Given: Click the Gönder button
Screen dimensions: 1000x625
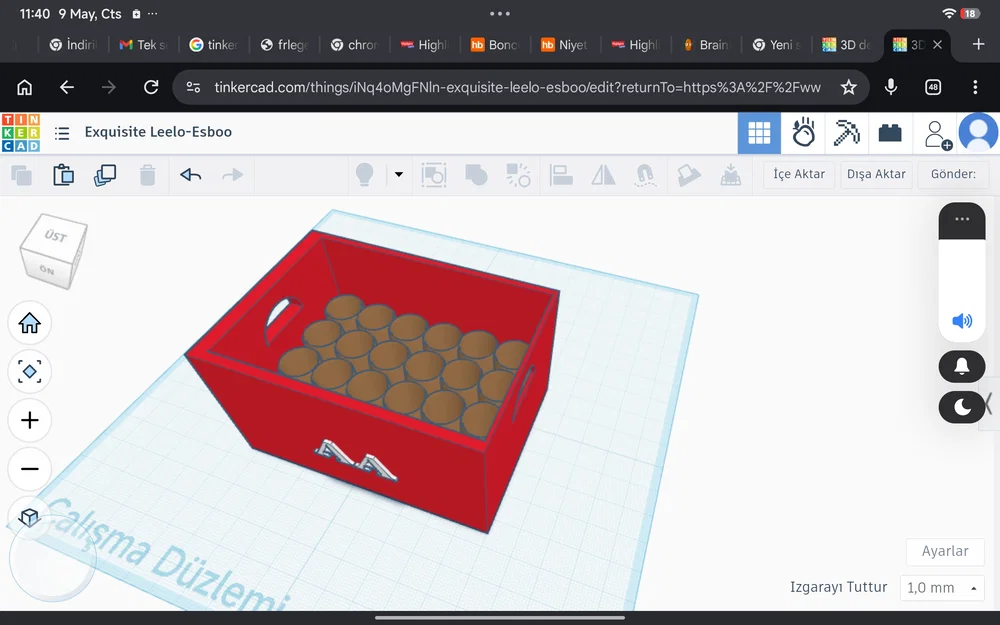Looking at the screenshot, I should pyautogui.click(x=953, y=174).
